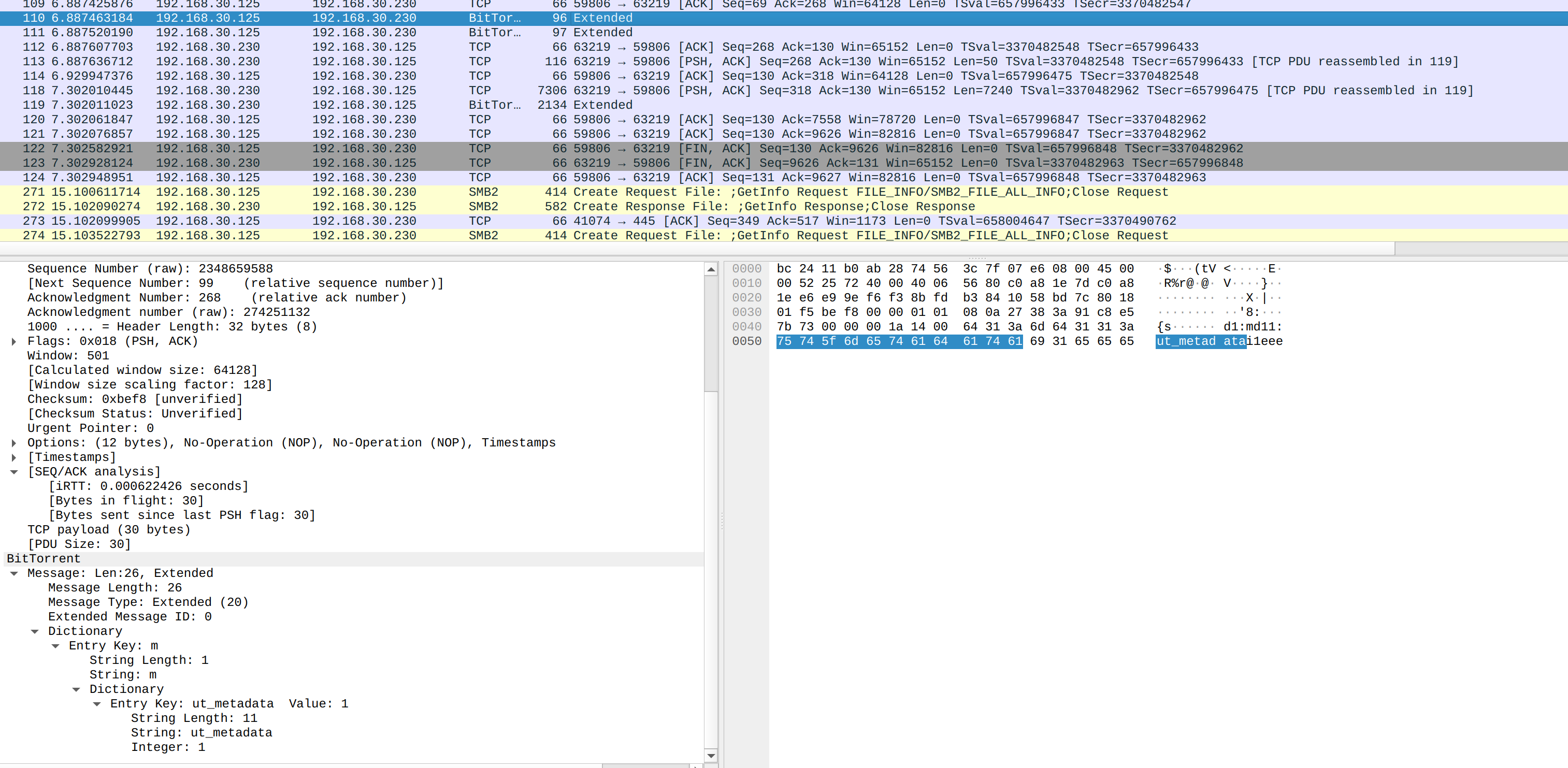This screenshot has height=768, width=1568.
Task: Select the Checksum: 0xbef8 [unverified] field
Action: click(x=135, y=399)
